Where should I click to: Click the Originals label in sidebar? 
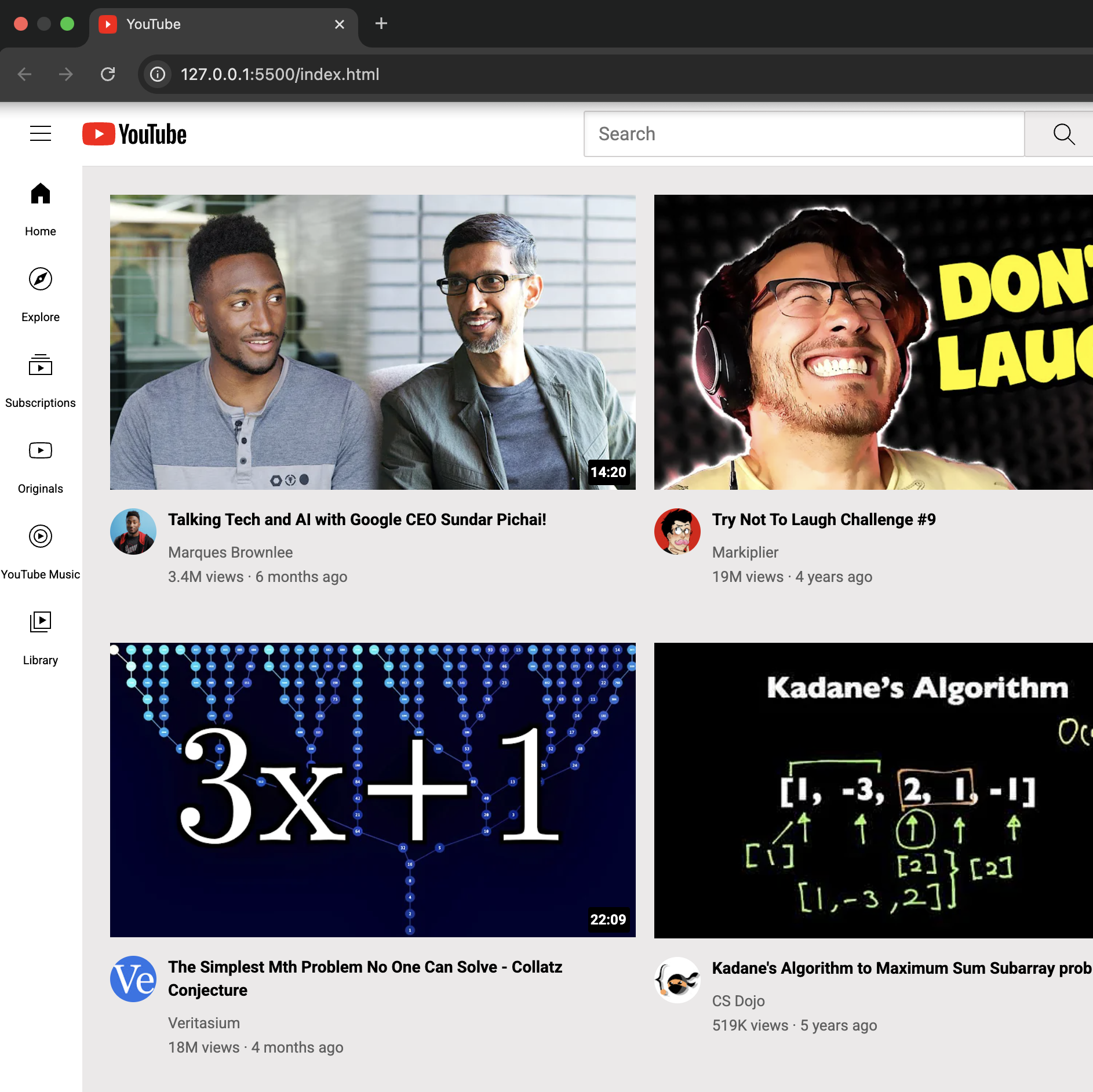pos(41,489)
